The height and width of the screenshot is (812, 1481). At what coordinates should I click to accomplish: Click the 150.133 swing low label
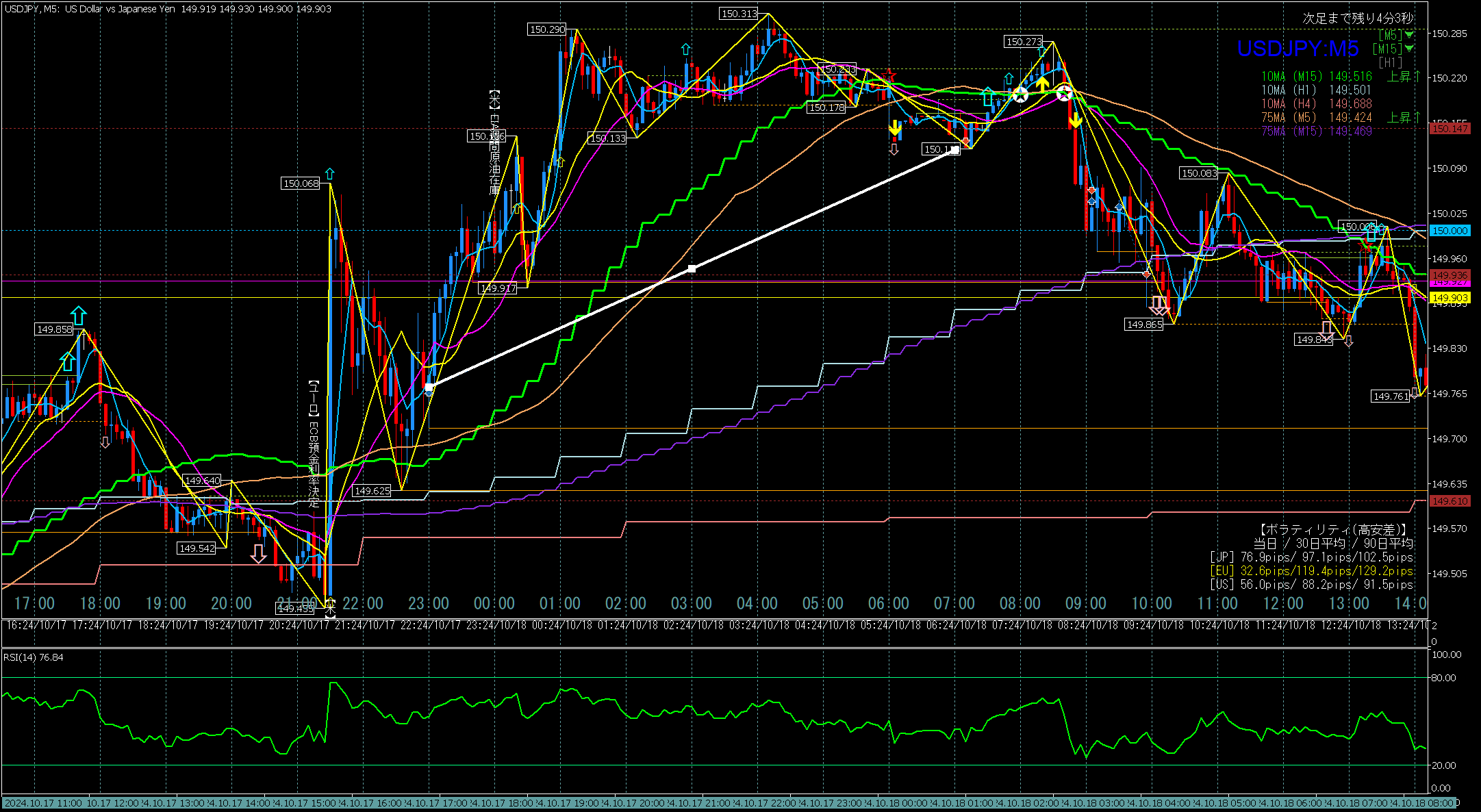tap(608, 138)
